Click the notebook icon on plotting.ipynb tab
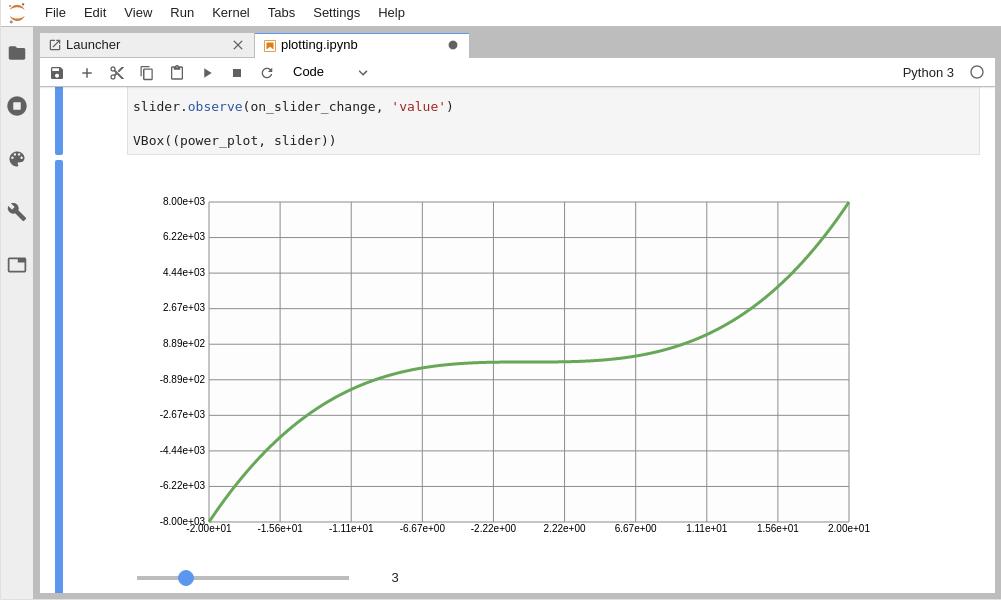 point(269,45)
